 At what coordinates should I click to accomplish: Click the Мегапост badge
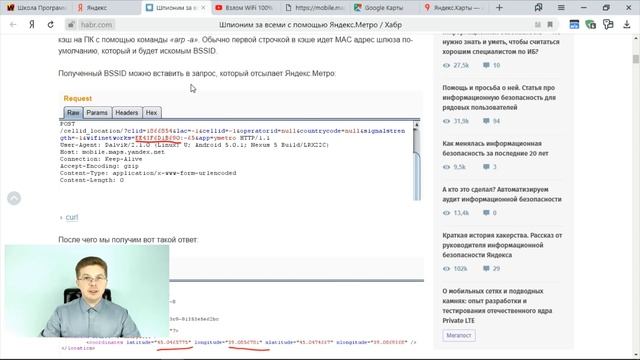point(459,335)
